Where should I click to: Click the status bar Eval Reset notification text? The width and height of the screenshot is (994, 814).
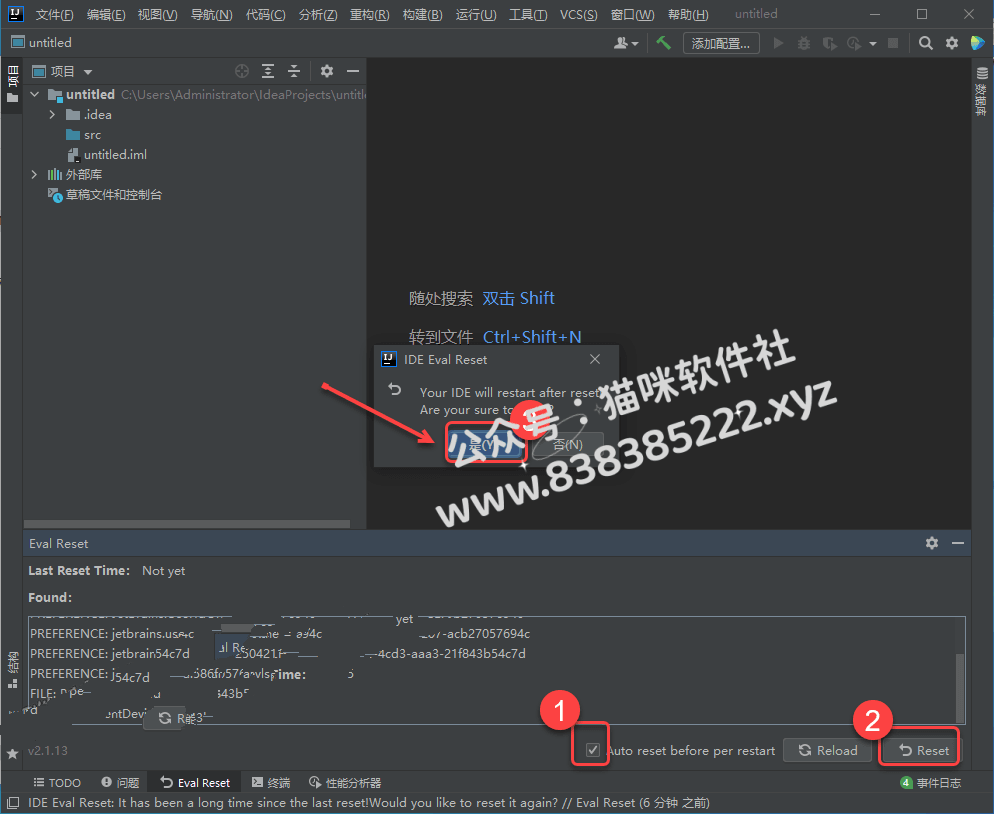369,803
